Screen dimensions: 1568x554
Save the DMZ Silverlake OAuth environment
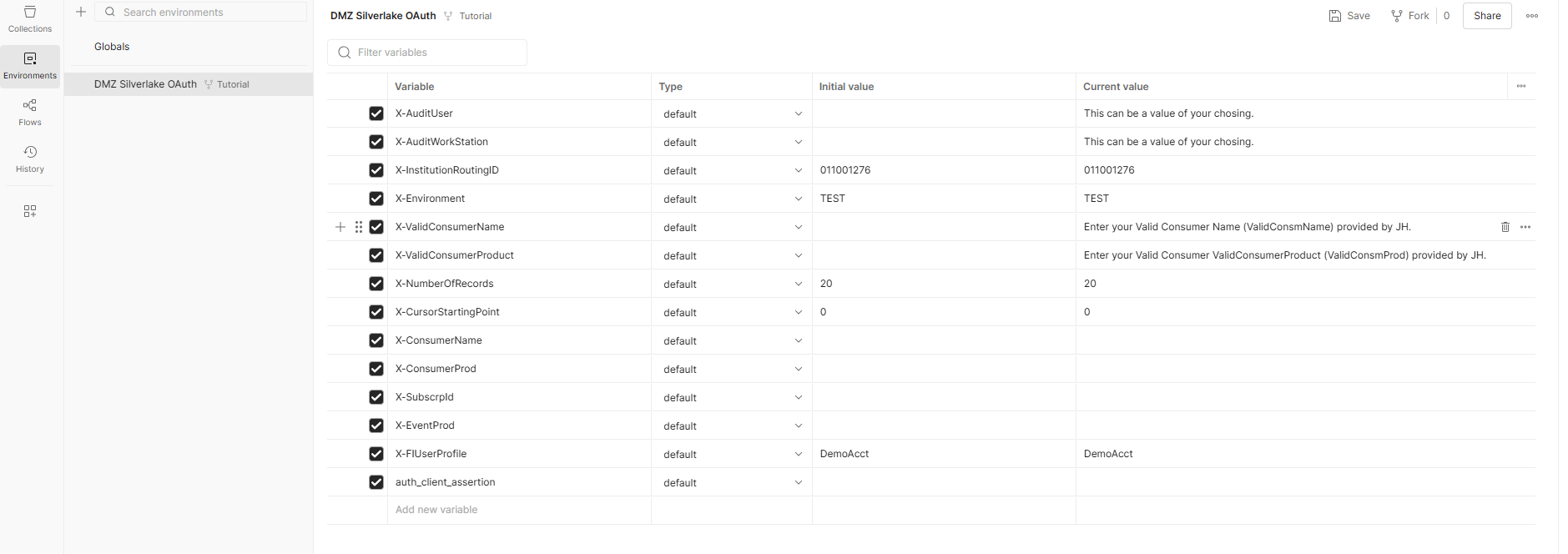pos(1349,15)
